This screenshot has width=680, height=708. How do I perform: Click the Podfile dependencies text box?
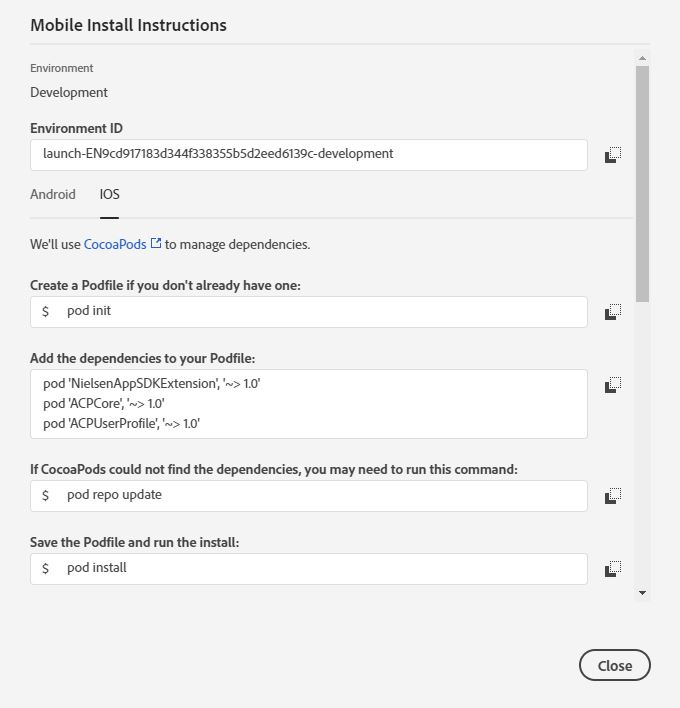tap(309, 404)
